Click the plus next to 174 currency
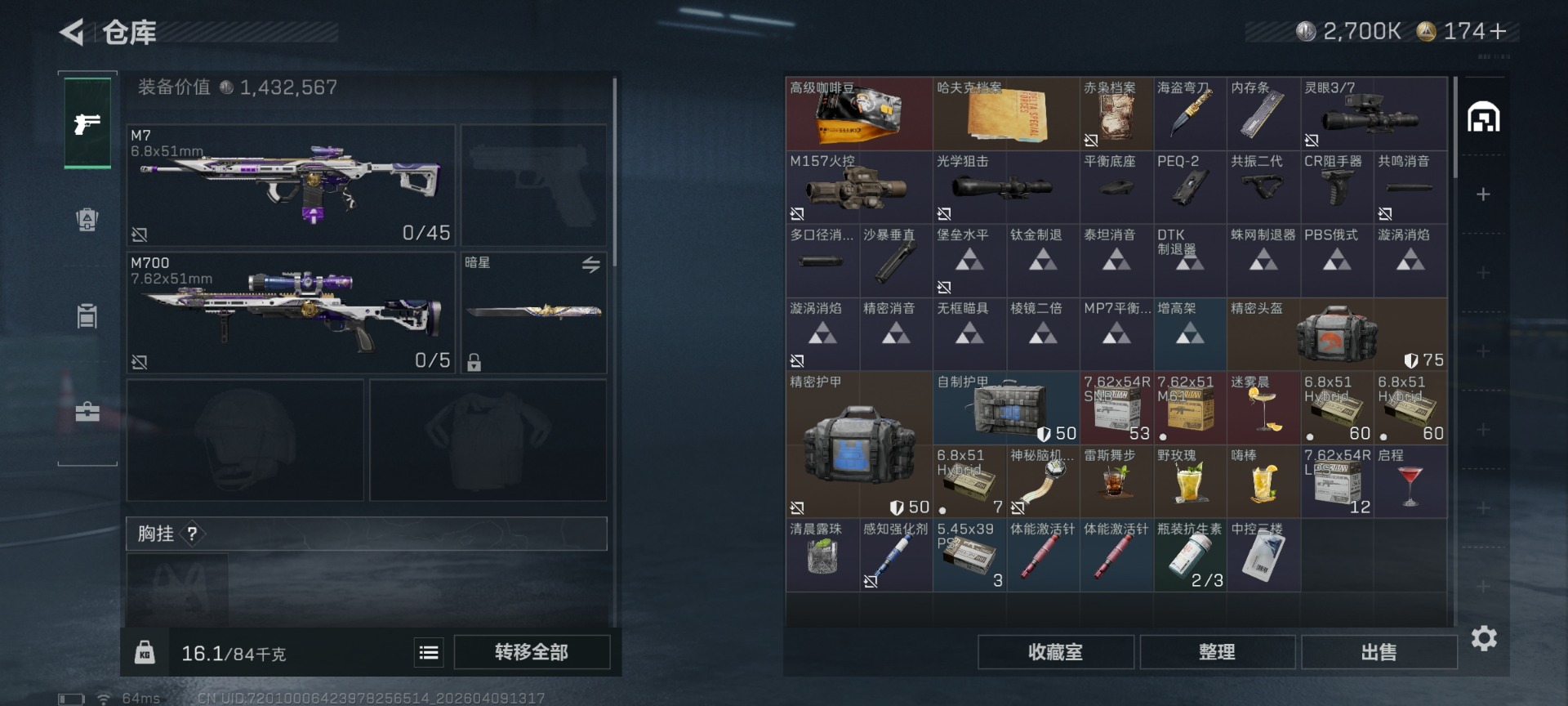Viewport: 1568px width, 706px height. pyautogui.click(x=1498, y=31)
